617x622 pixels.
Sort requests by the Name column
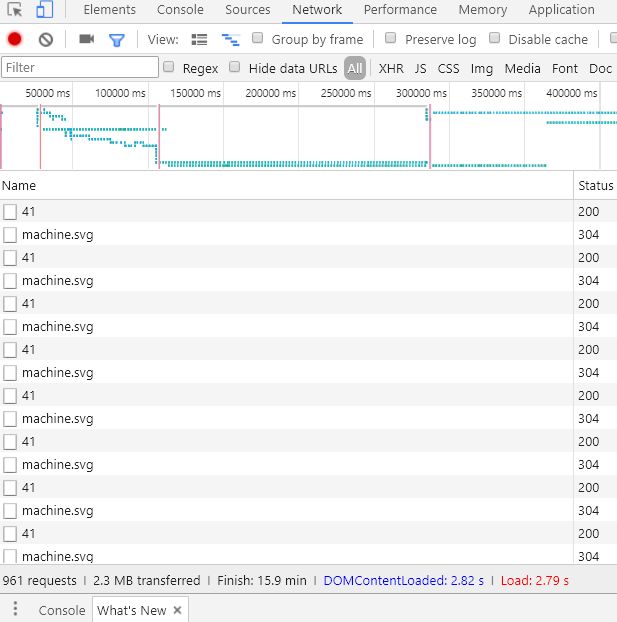coord(286,185)
